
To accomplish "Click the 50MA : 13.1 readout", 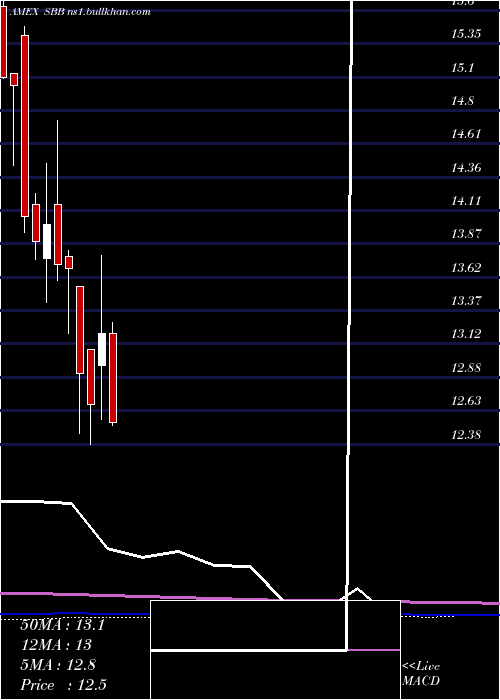I will pyautogui.click(x=62, y=625).
